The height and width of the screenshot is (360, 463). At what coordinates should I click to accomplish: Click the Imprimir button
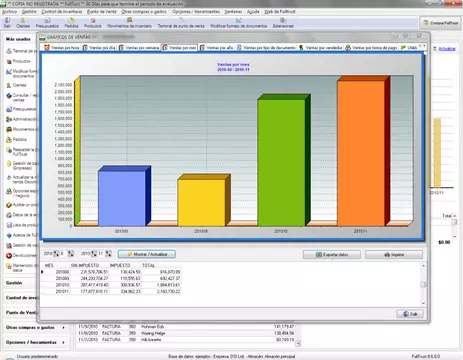394,255
